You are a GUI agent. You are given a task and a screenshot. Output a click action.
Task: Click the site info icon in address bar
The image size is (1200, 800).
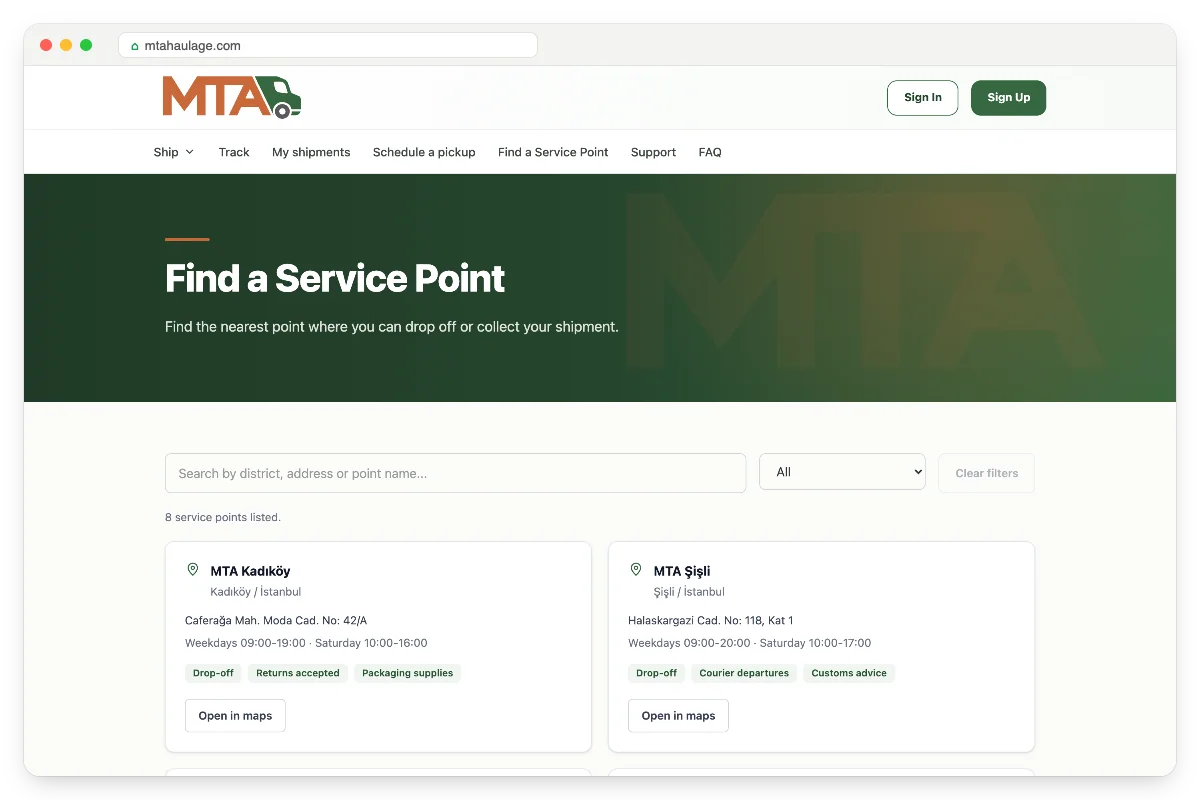pos(135,46)
